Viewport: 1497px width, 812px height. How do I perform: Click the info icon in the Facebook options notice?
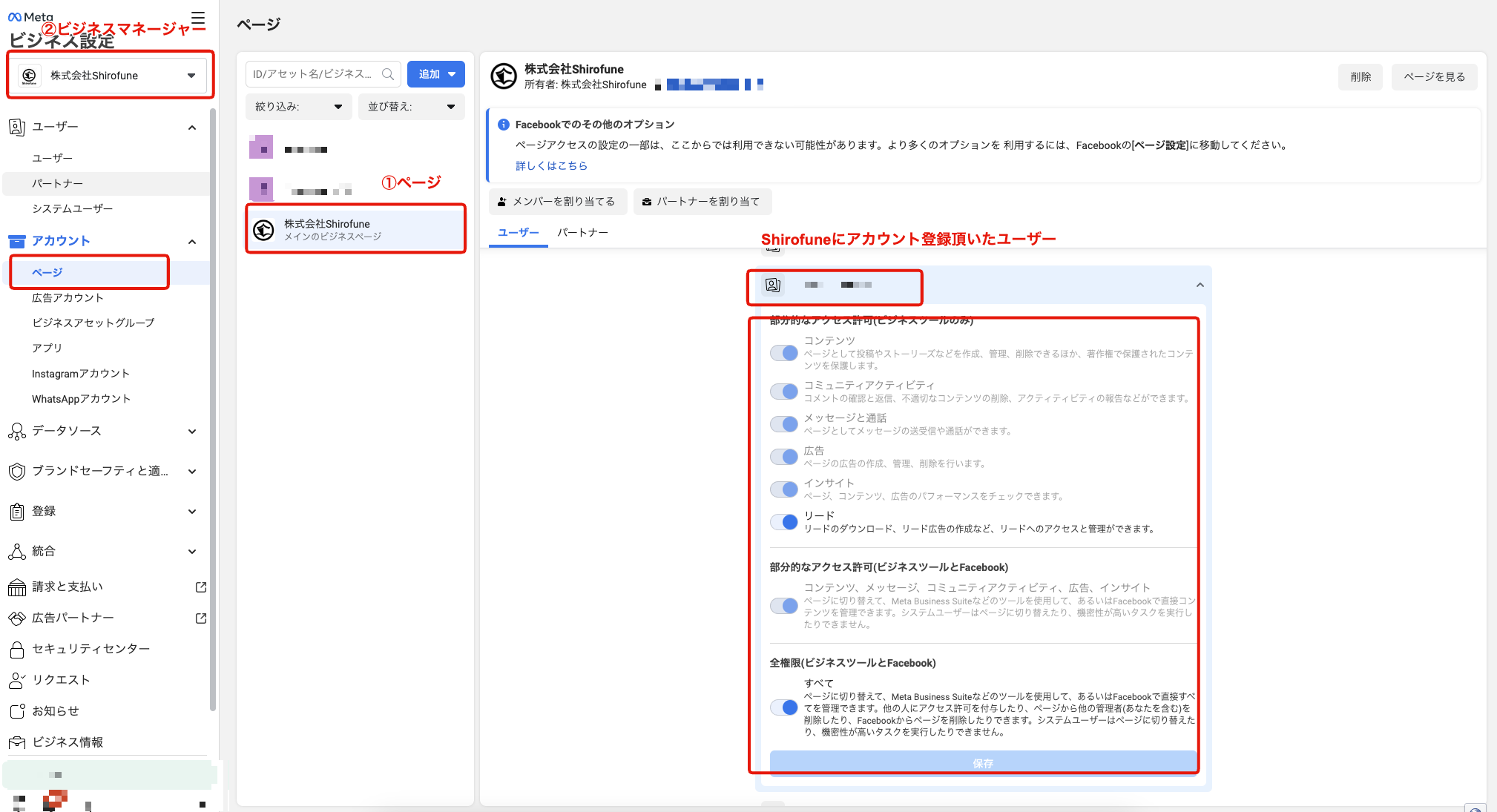coord(504,125)
